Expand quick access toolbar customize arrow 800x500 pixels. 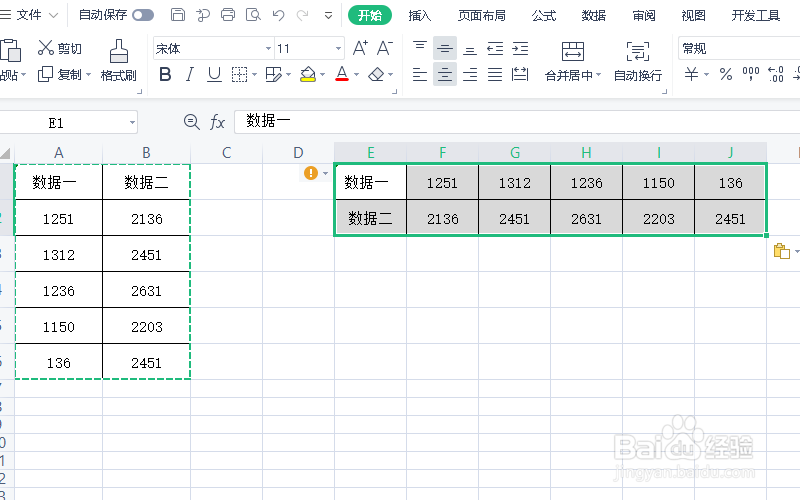click(329, 16)
